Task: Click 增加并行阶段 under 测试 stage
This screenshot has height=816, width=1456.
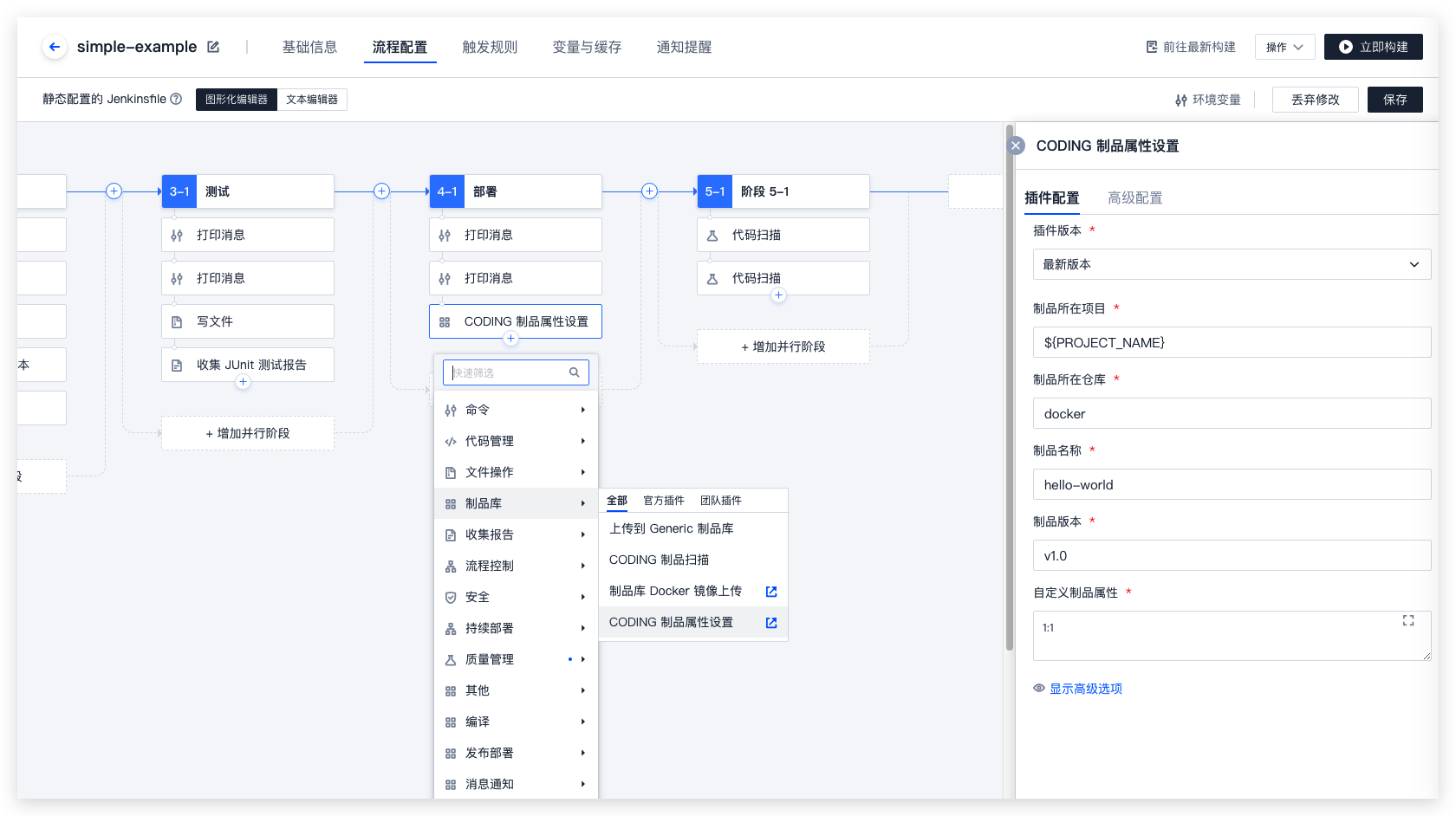Action: pos(248,433)
